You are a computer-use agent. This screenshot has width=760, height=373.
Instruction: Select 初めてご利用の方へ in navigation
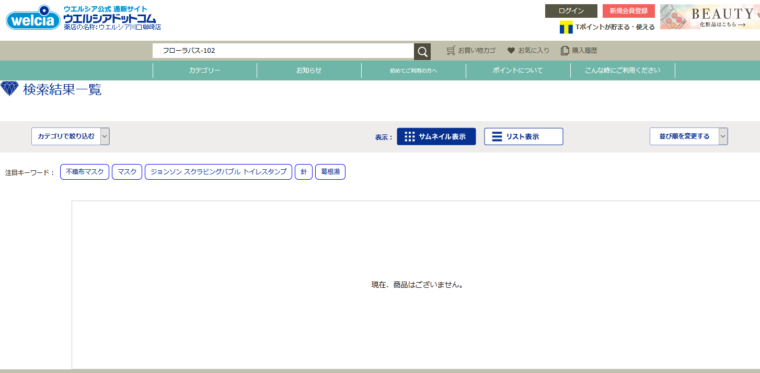[413, 71]
